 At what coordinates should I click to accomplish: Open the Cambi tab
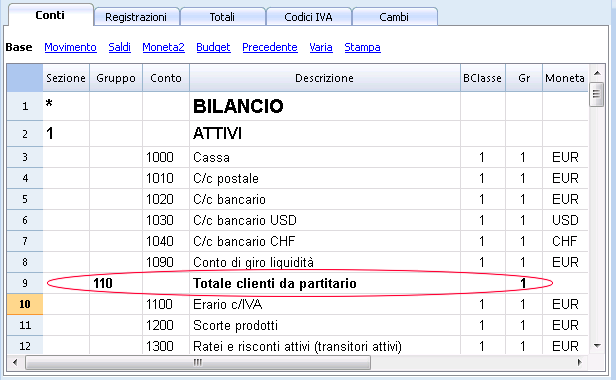point(394,17)
